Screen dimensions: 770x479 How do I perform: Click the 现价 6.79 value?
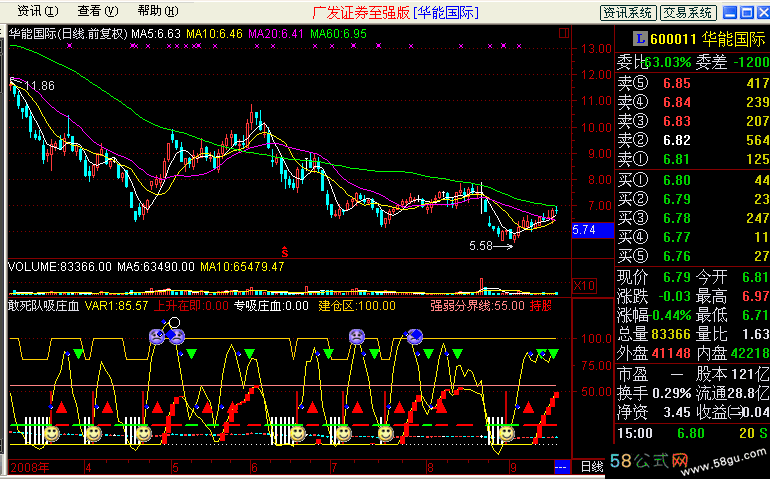click(x=677, y=277)
